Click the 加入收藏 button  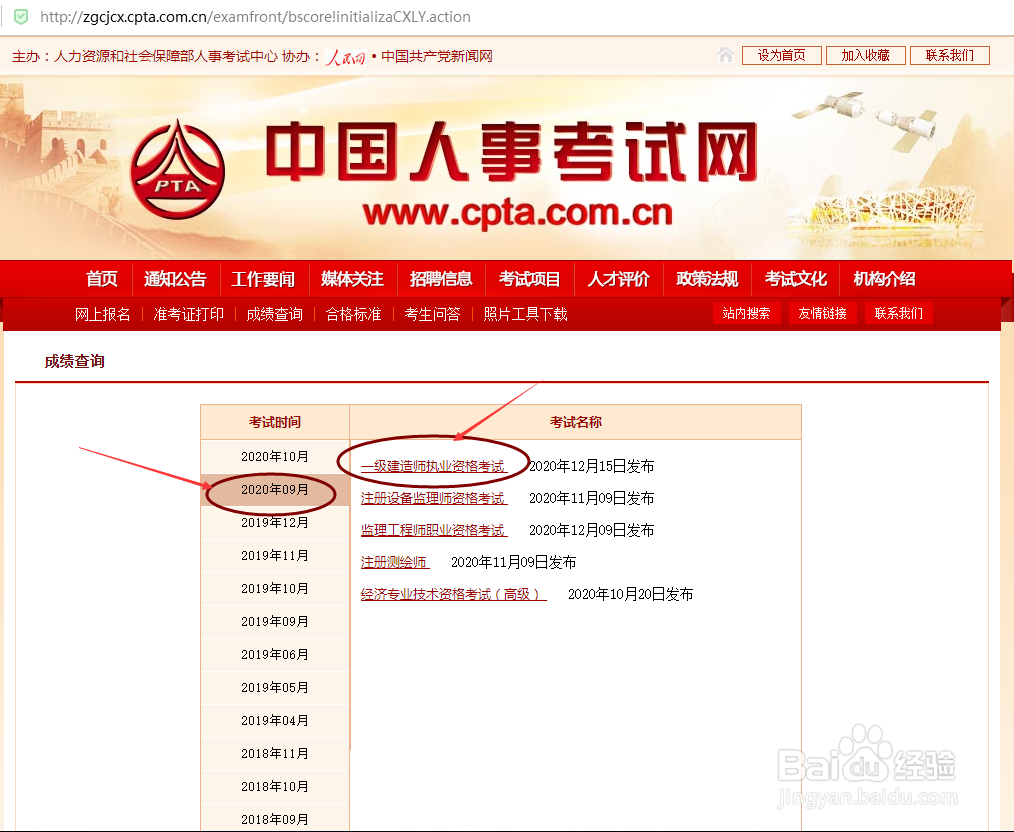point(865,55)
